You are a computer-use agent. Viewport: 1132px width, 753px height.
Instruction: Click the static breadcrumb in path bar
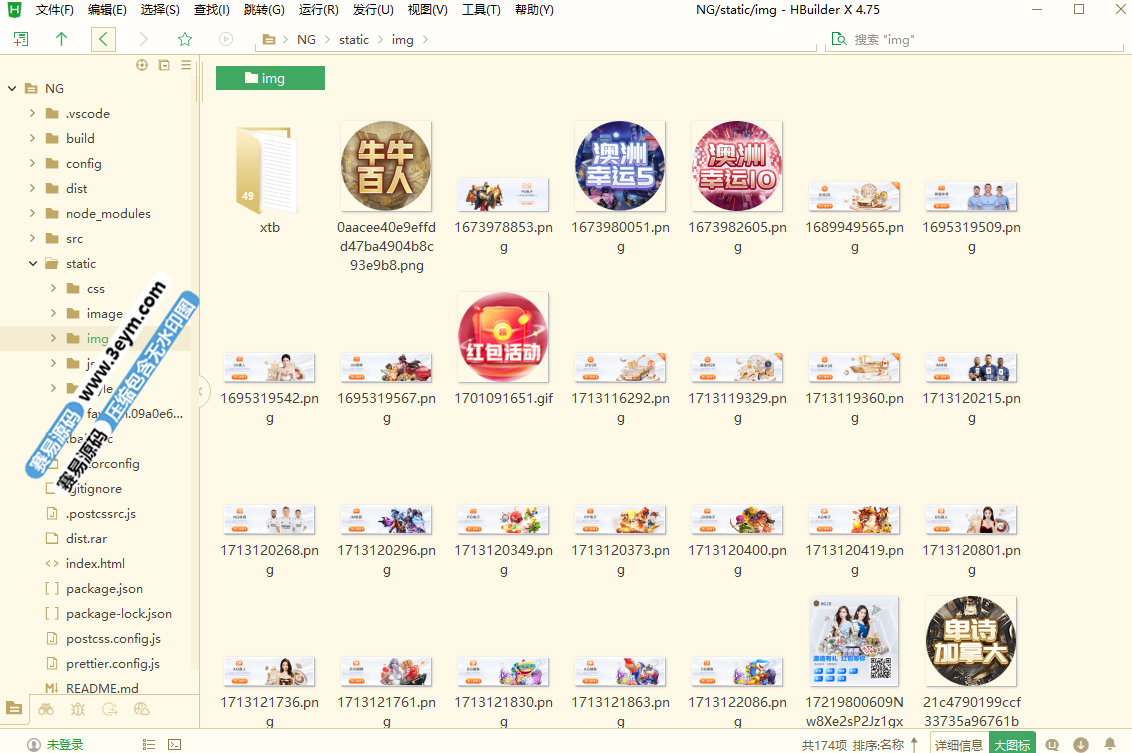tap(354, 40)
